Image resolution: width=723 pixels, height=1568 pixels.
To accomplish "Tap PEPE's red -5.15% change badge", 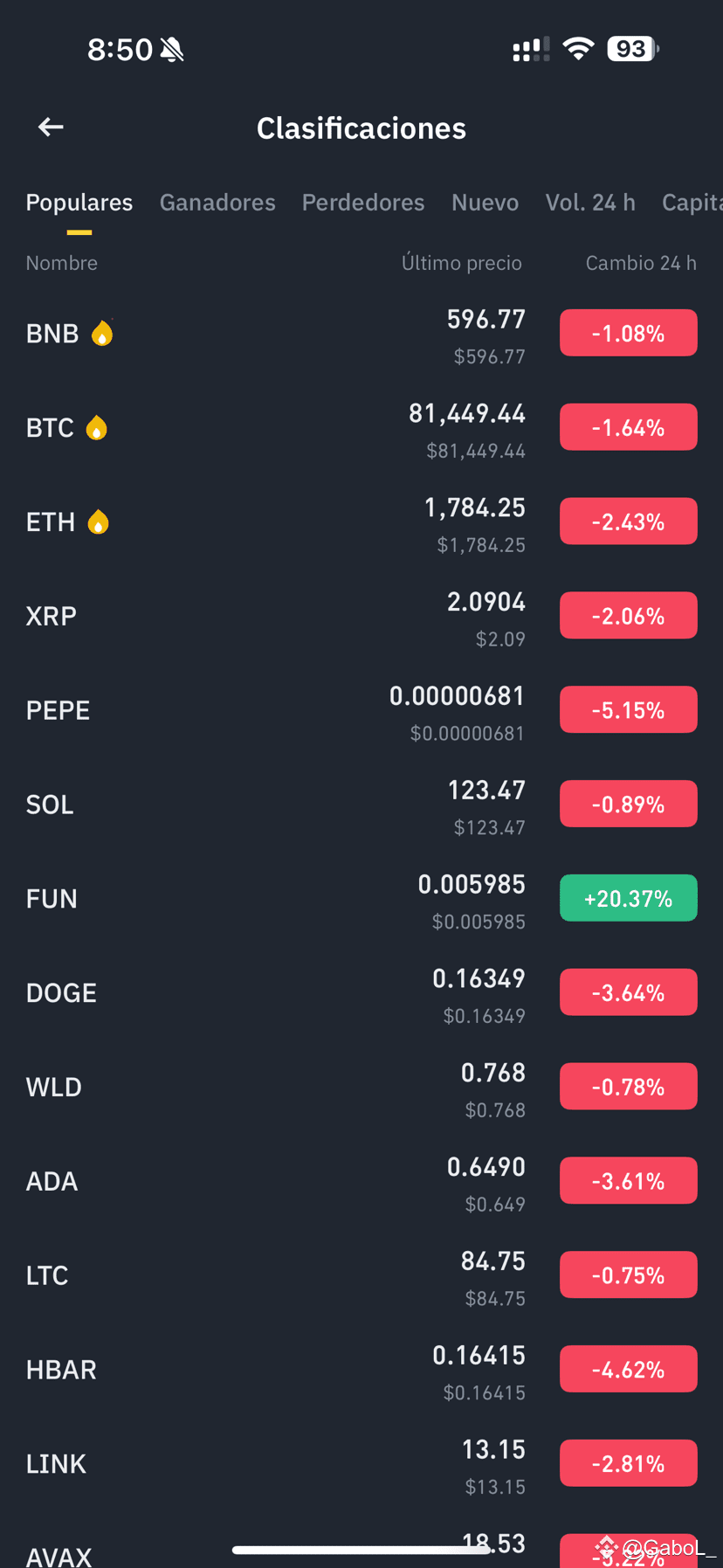I will [x=629, y=709].
